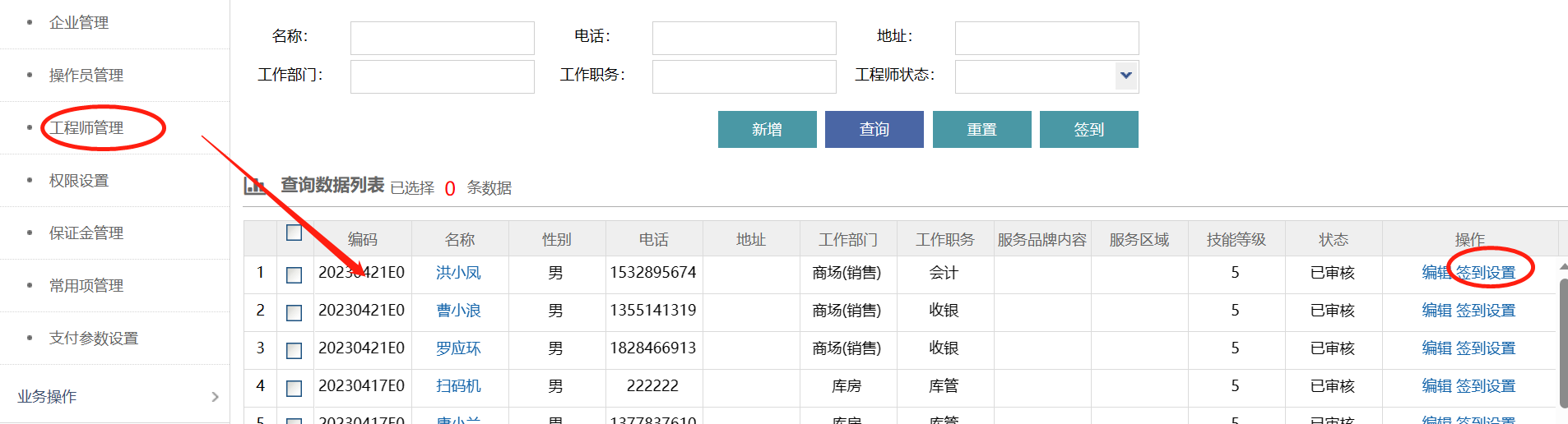Screen dimensions: 1568x424
Task: Click the 签到 button above the table
Action: click(x=1088, y=130)
